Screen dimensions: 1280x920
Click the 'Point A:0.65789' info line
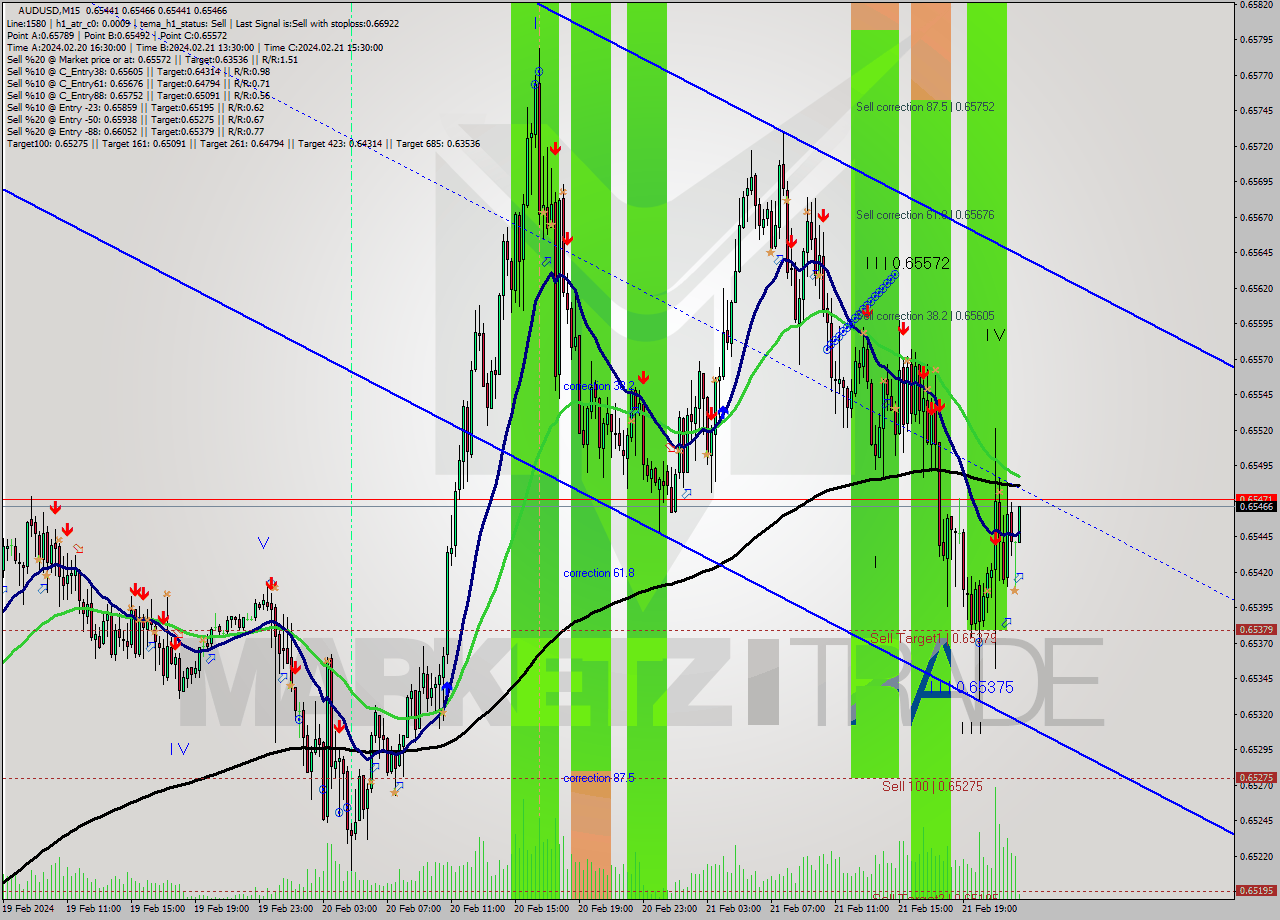point(117,35)
